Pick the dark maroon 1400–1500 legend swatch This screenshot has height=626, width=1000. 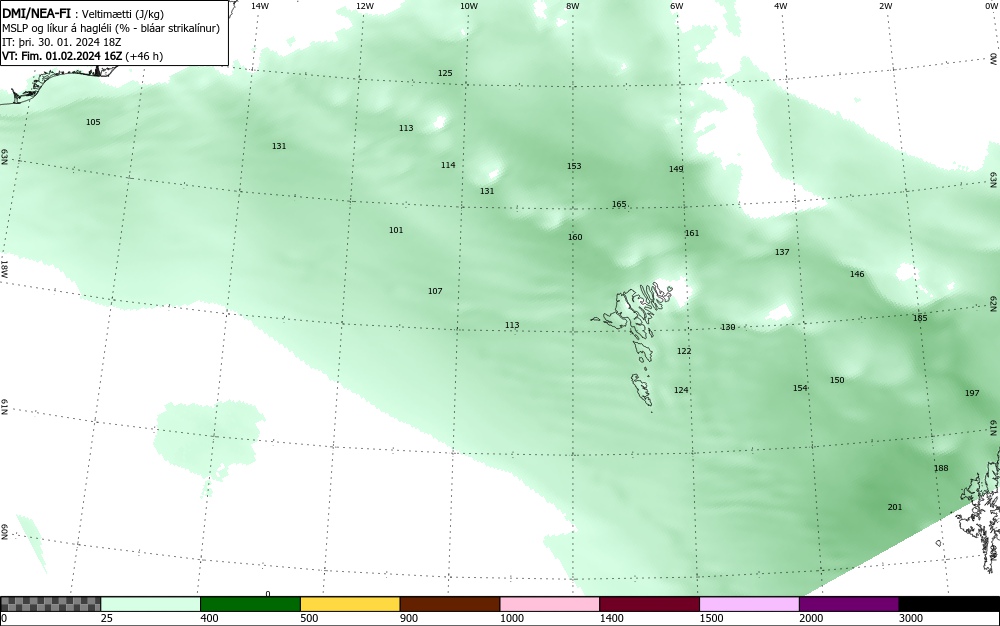tap(649, 604)
